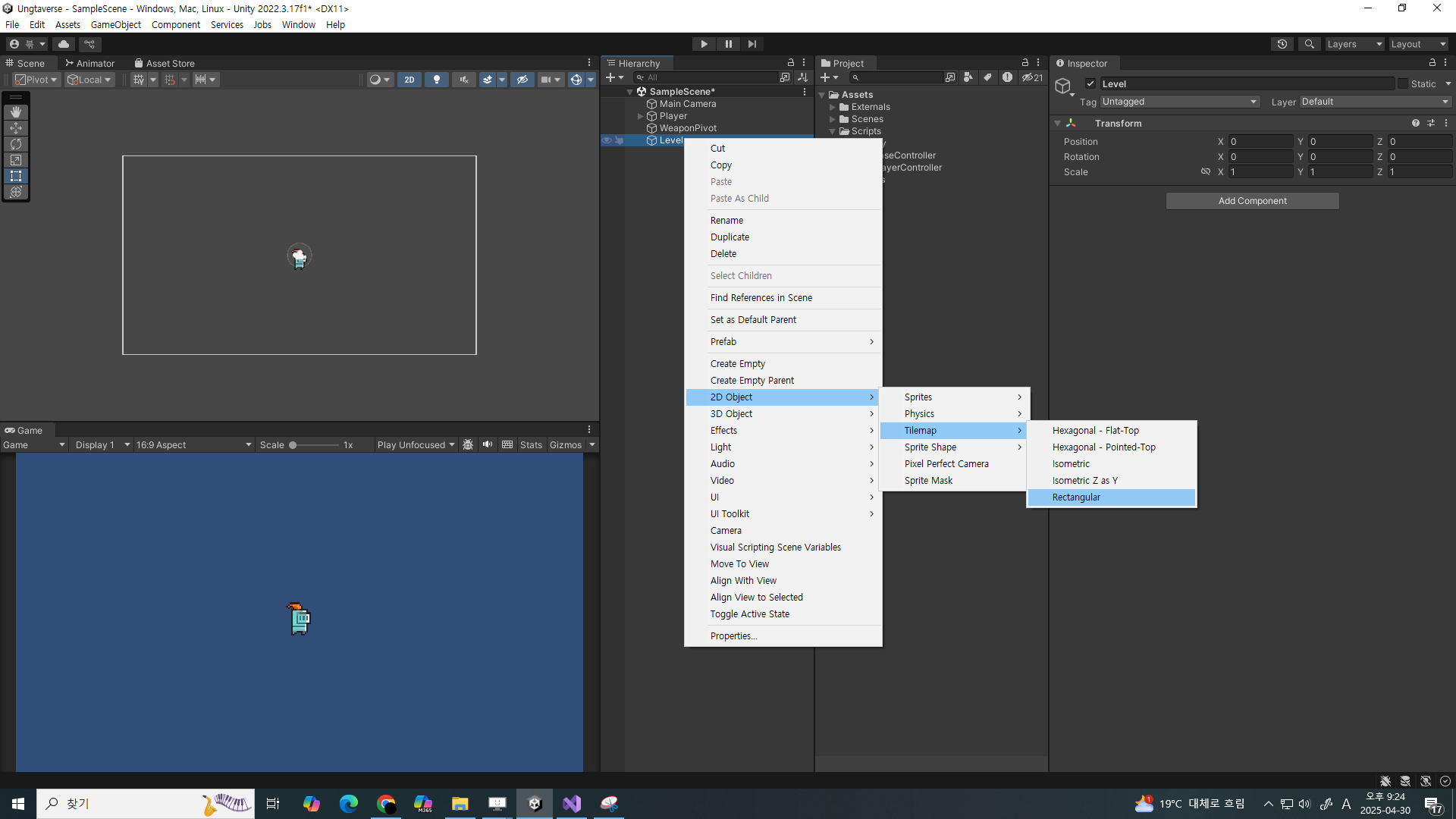Open Layout dropdown
1456x819 pixels.
[1418, 44]
